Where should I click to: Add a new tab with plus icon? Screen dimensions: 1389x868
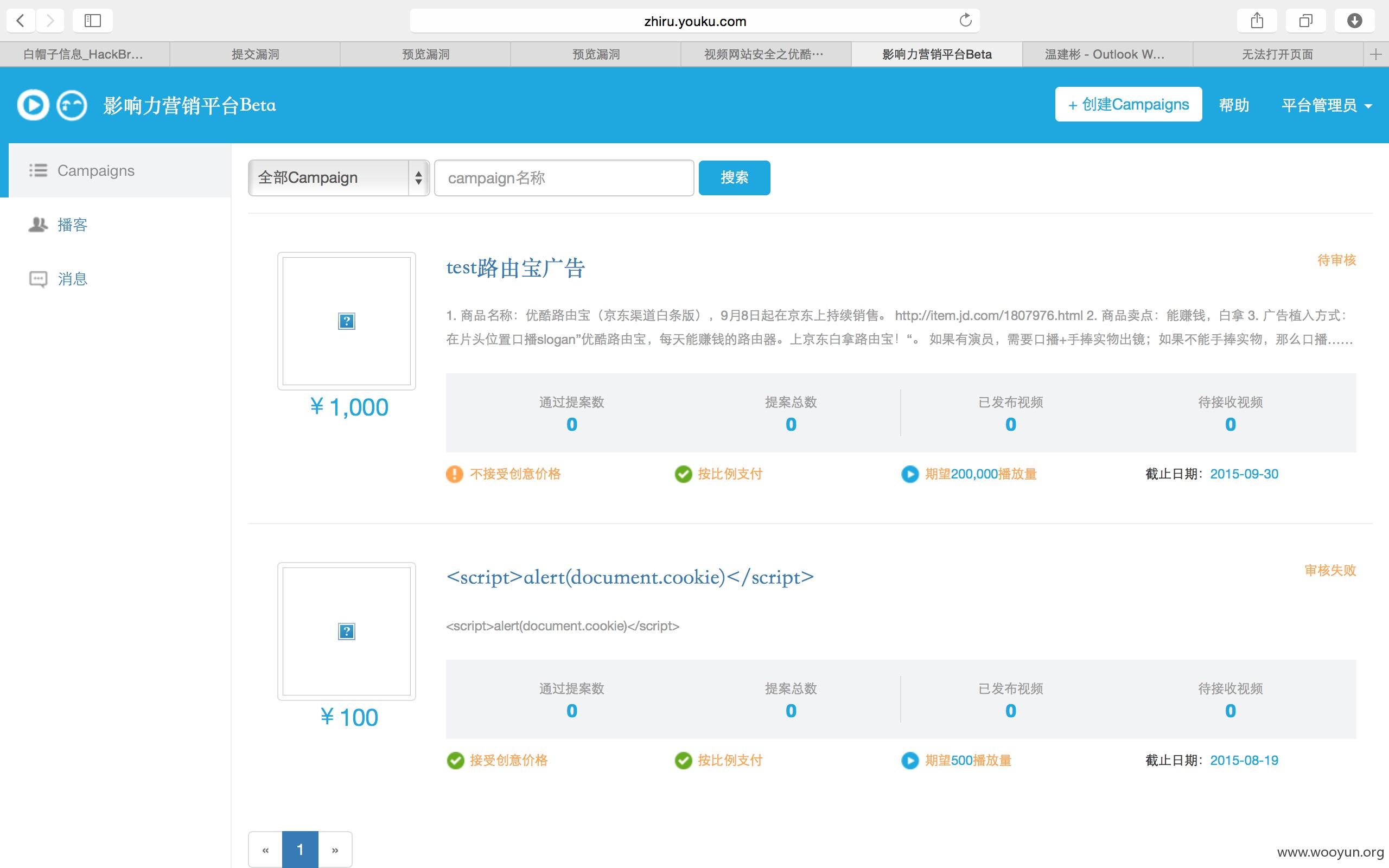(x=1376, y=55)
